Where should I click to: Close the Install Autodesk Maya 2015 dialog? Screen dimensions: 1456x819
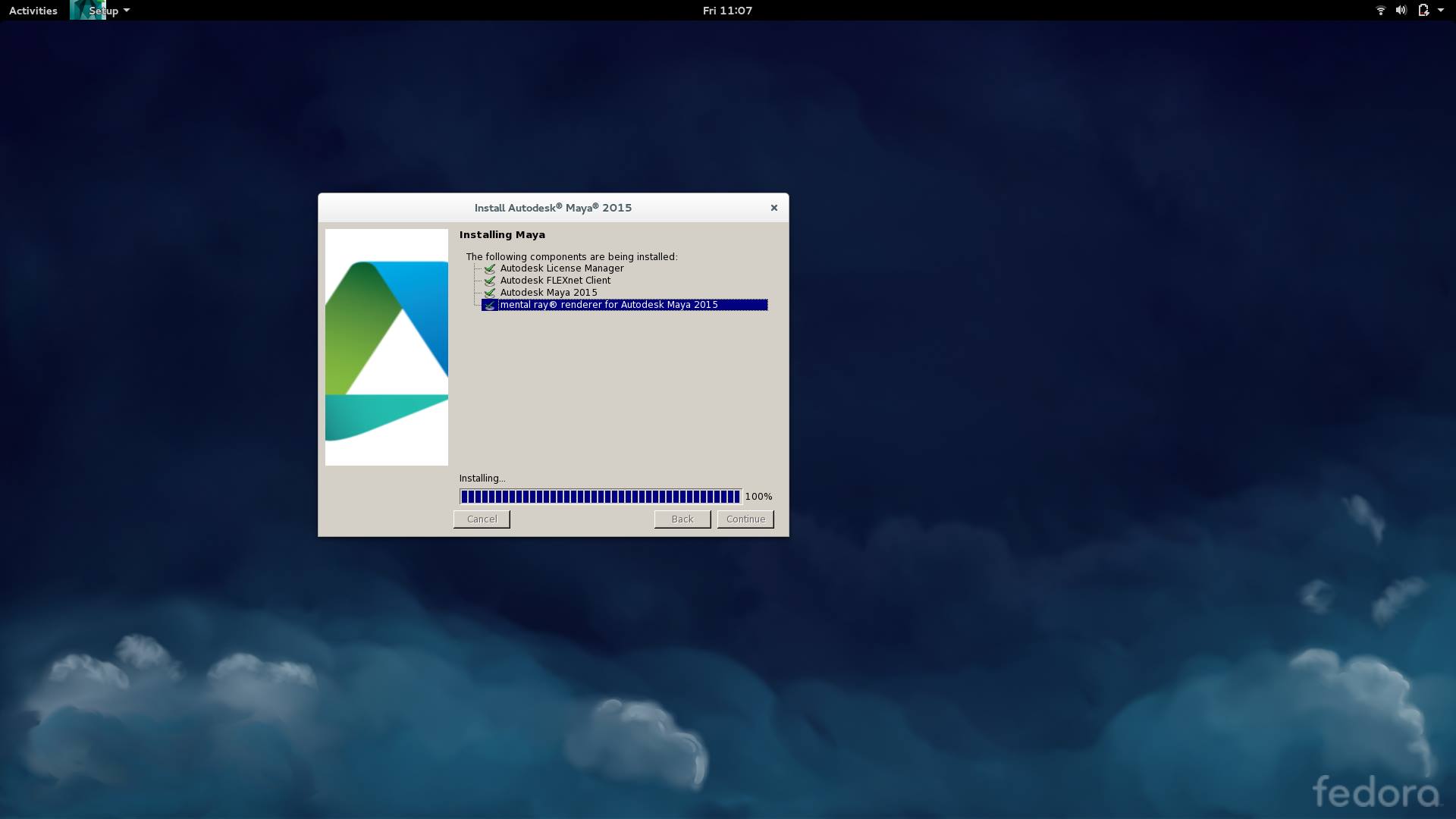click(774, 208)
